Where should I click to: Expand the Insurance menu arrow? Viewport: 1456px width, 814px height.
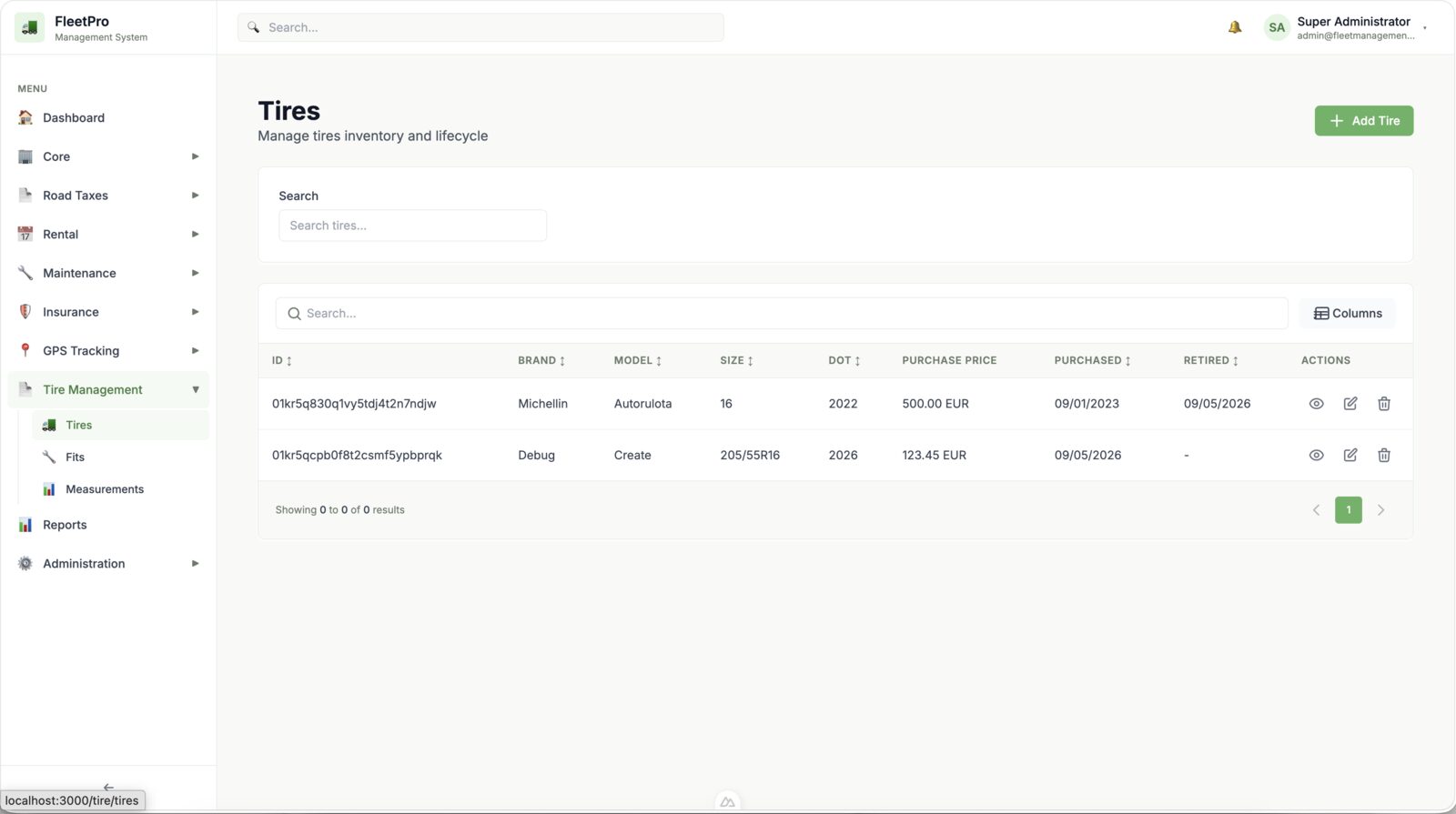tap(195, 312)
